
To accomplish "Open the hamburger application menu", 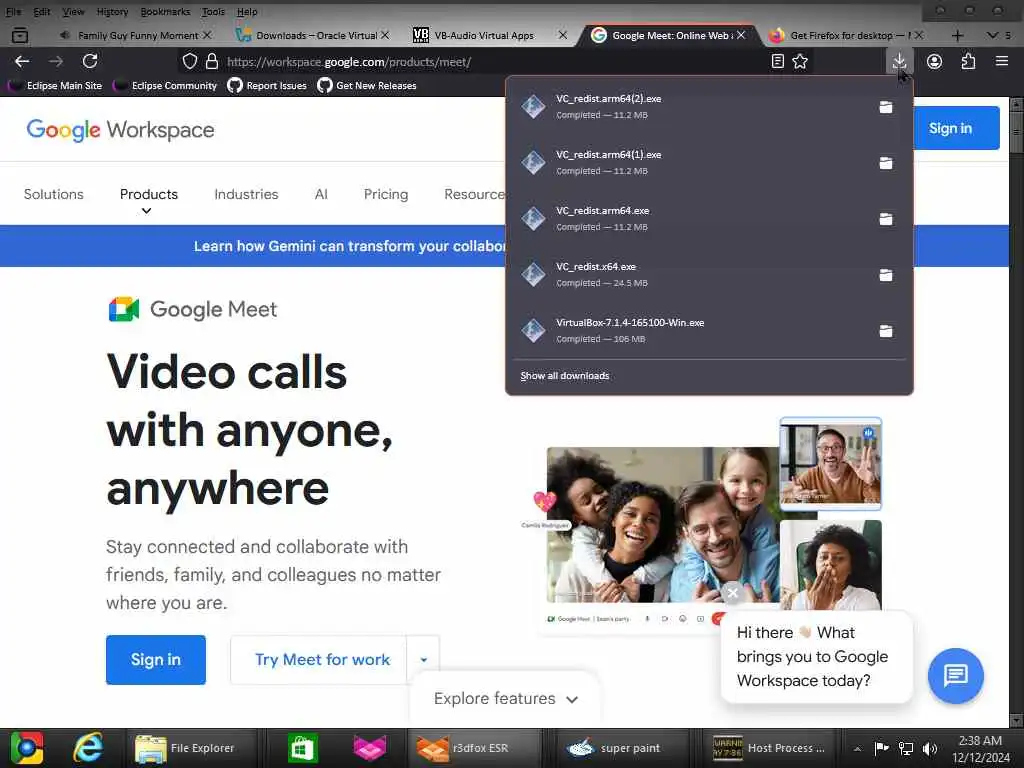I will point(1002,61).
